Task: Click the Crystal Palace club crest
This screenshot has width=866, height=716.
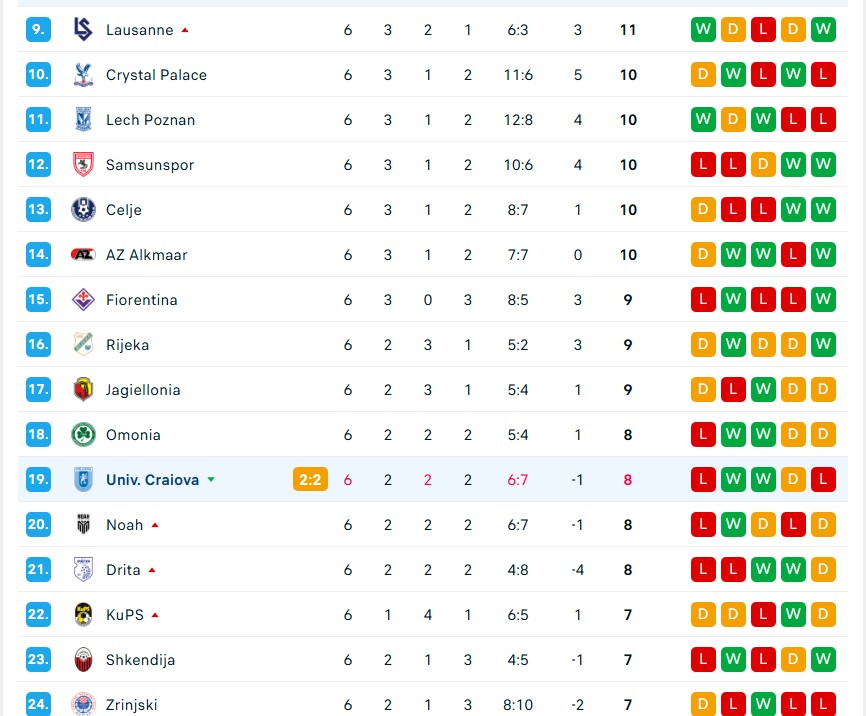Action: point(83,75)
